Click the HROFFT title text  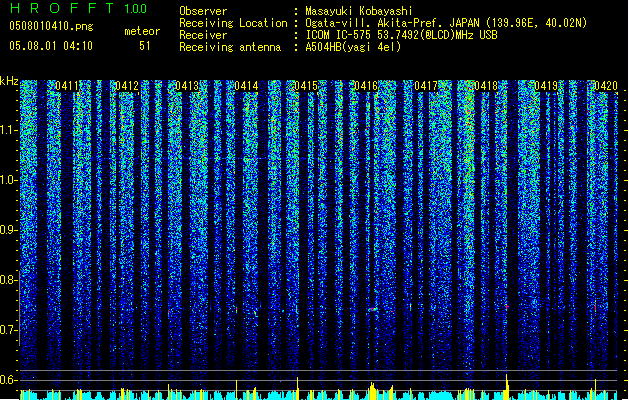tap(62, 8)
